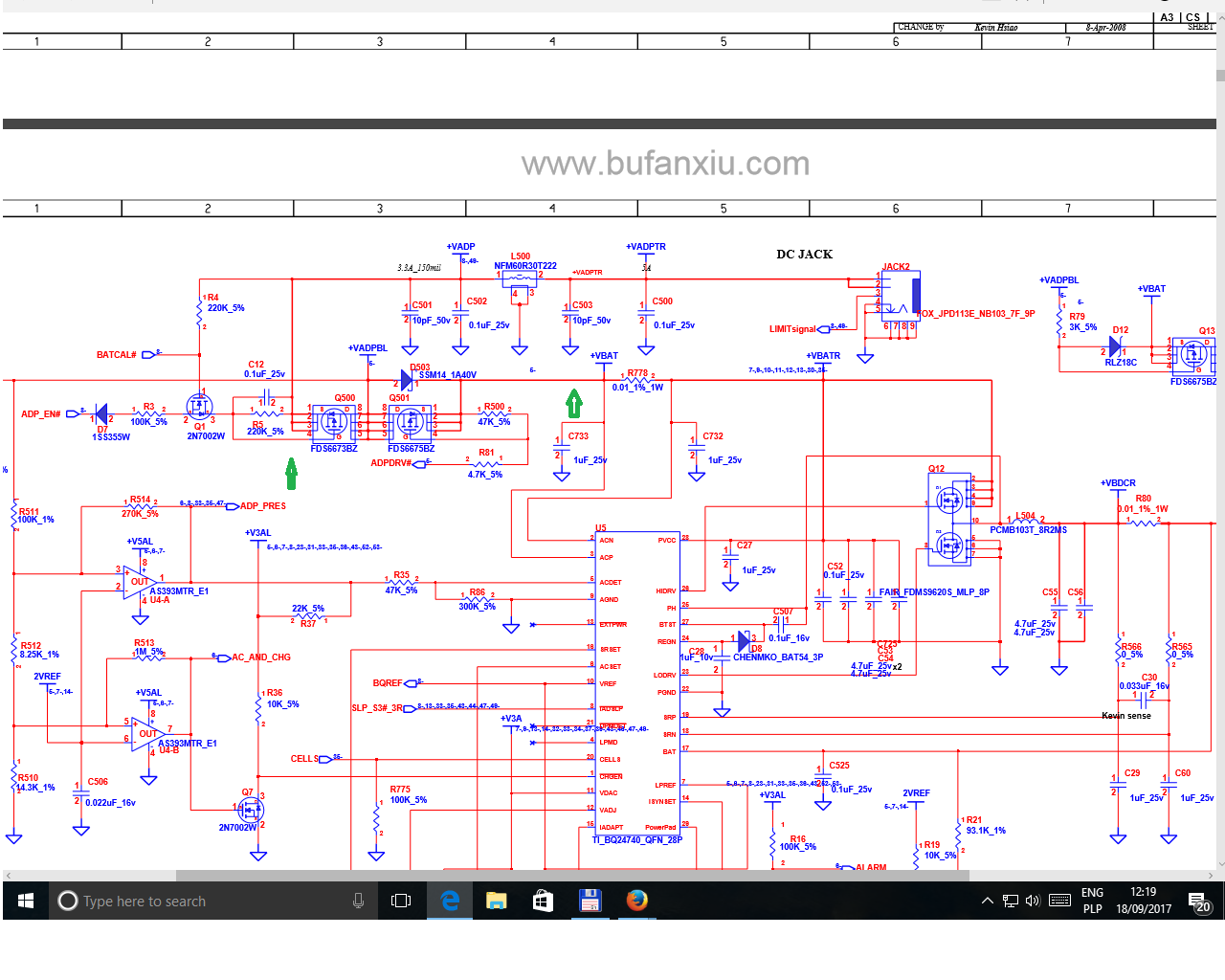This screenshot has height=980, width=1225.
Task: Launch Firefox from the taskbar
Action: [x=636, y=901]
